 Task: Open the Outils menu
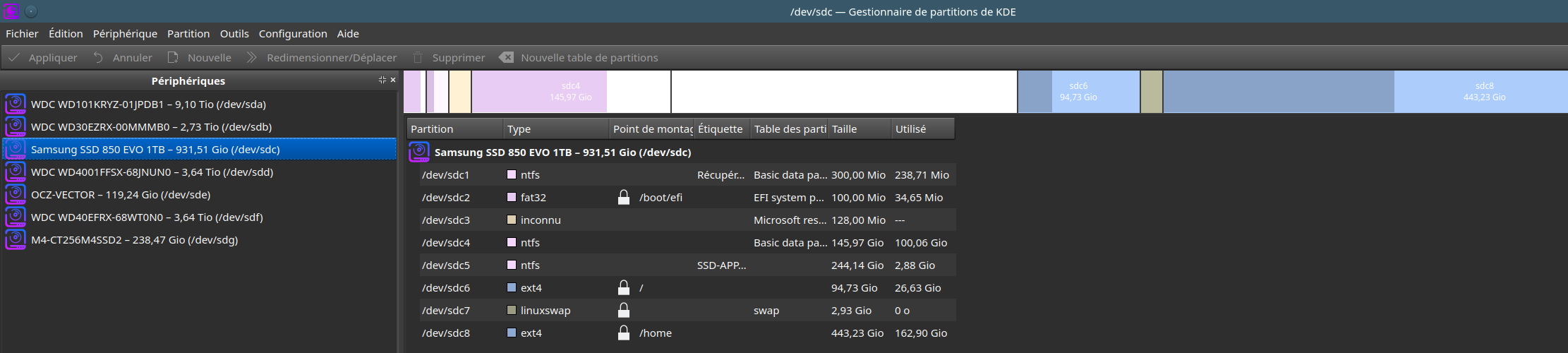coord(234,33)
